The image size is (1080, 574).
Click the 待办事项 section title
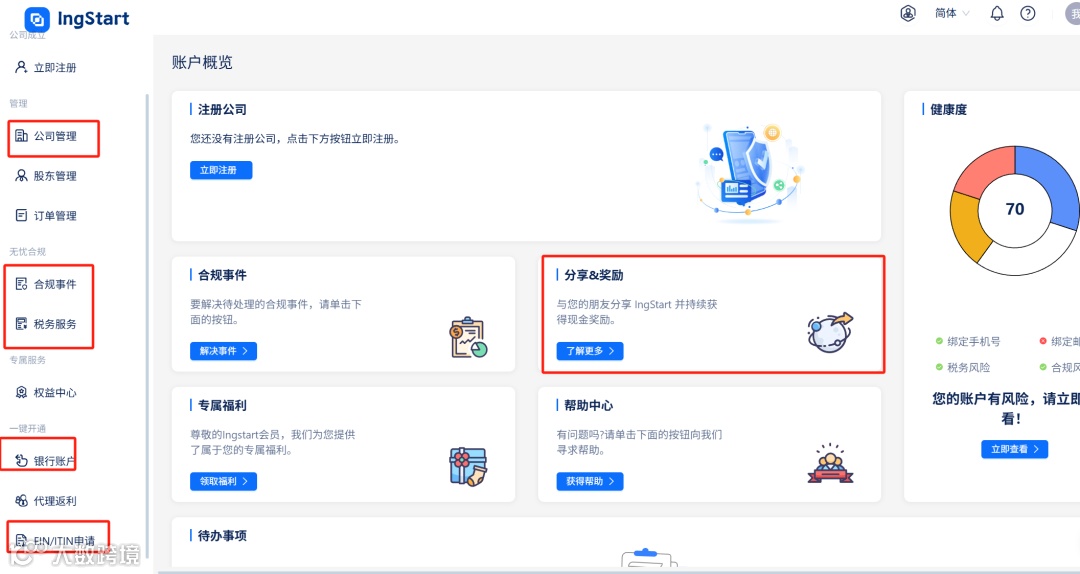click(222, 535)
